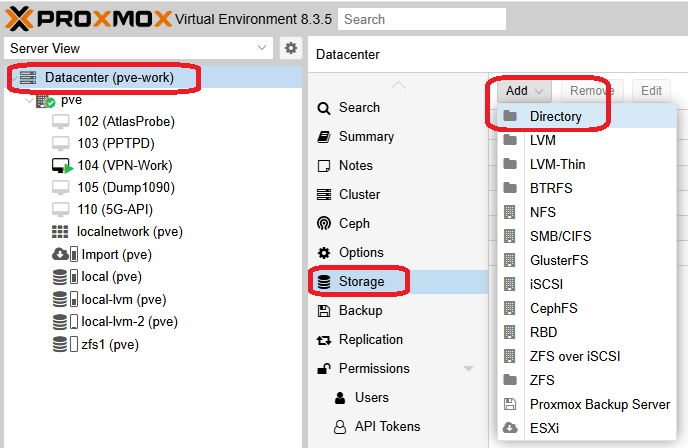Click the Datacenter server icon in tree
This screenshot has height=448, width=688.
click(28, 78)
